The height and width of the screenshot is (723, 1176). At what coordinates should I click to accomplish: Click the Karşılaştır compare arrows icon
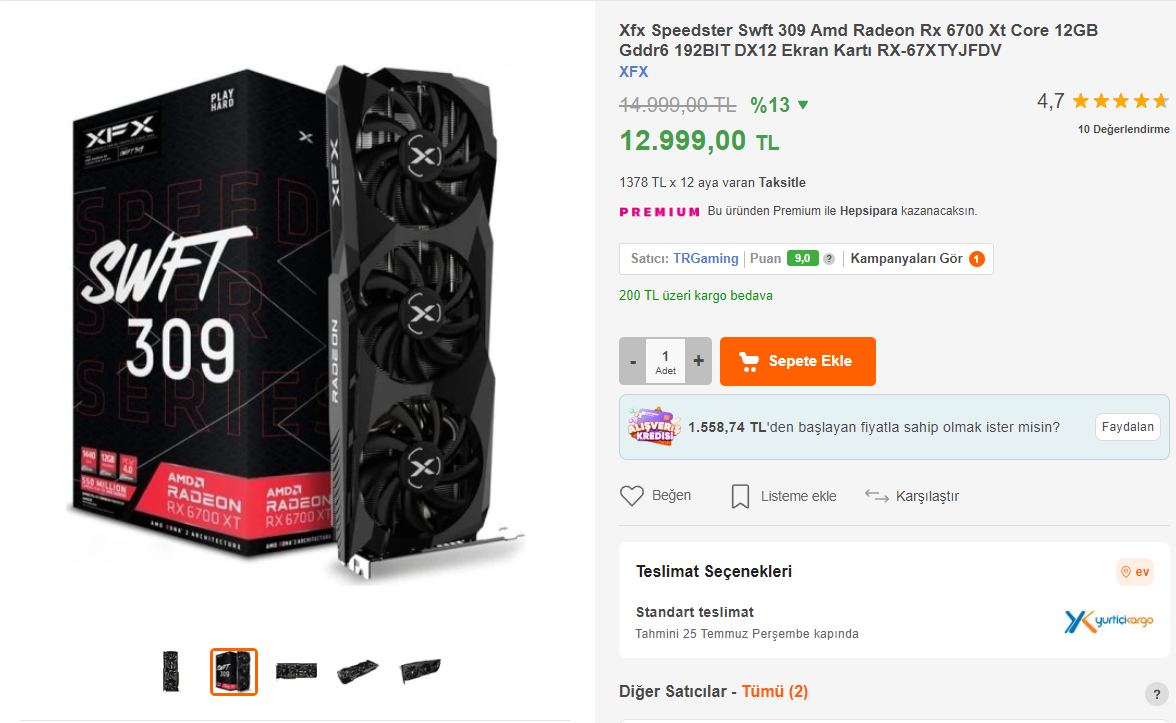tap(877, 496)
